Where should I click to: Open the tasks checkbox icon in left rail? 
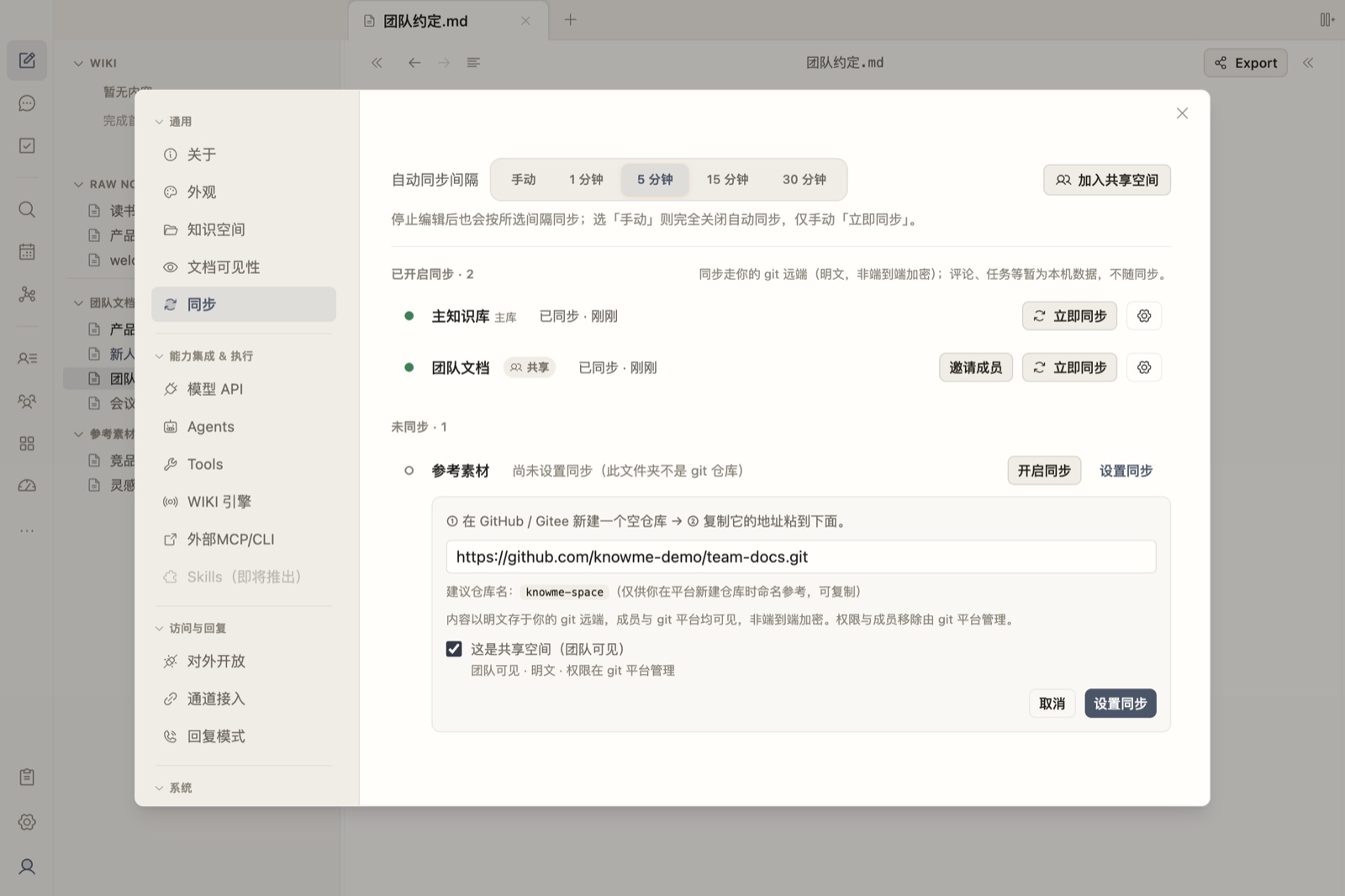click(x=27, y=145)
